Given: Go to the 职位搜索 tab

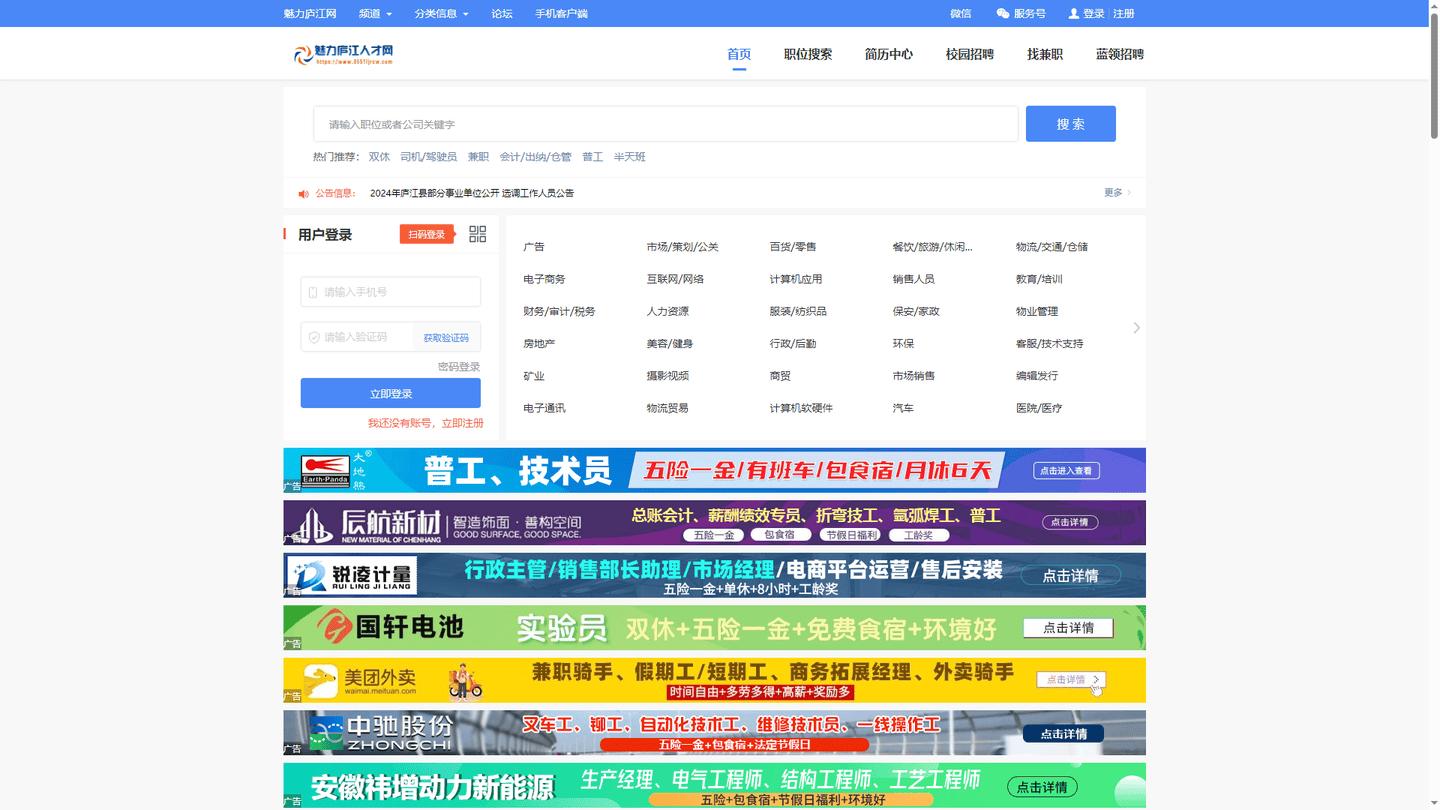Looking at the screenshot, I should click(x=808, y=54).
